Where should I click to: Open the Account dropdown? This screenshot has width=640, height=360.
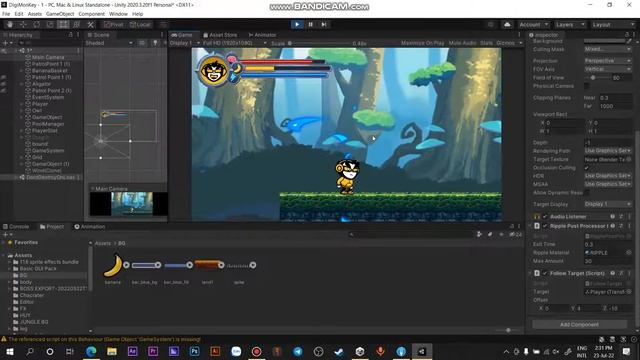[533, 25]
